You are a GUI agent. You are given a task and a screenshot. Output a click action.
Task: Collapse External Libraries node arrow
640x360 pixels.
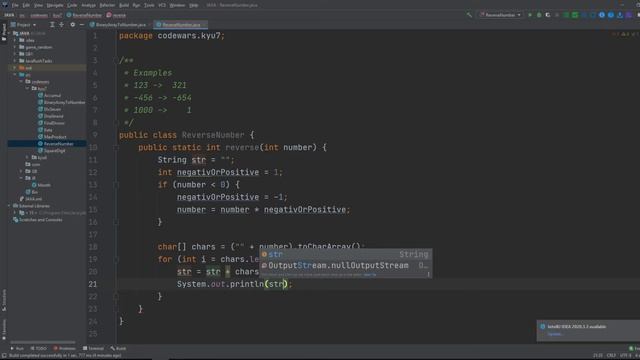point(9,206)
